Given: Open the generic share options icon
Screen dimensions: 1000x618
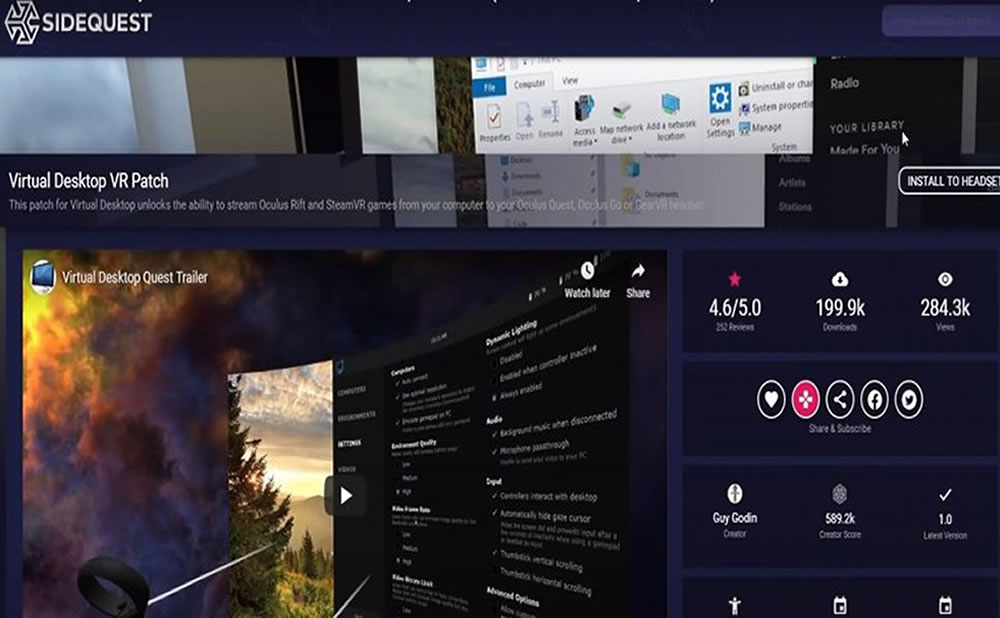Looking at the screenshot, I should (x=838, y=399).
